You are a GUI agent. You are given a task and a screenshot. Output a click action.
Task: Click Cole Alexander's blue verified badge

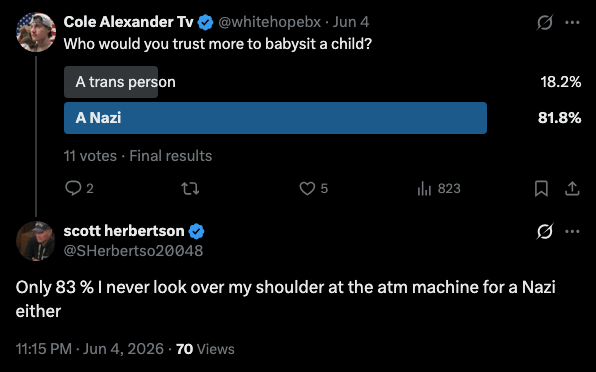pos(206,22)
